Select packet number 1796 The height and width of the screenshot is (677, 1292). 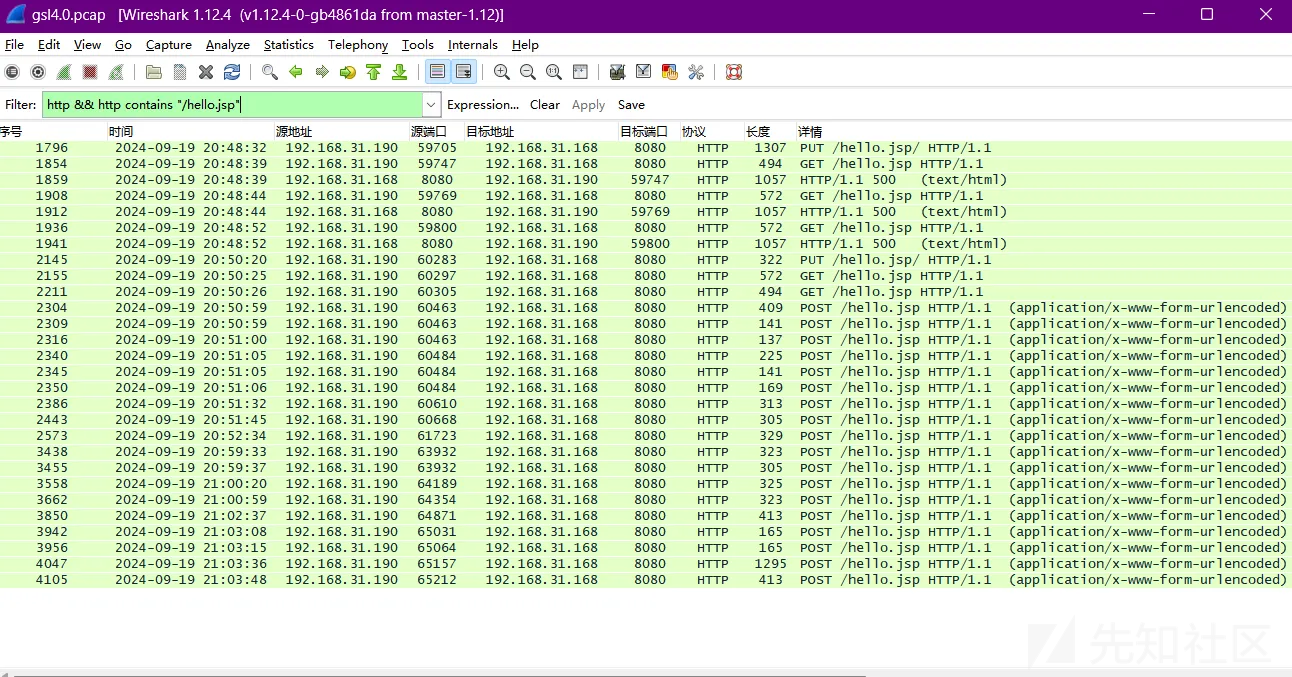pos(645,147)
